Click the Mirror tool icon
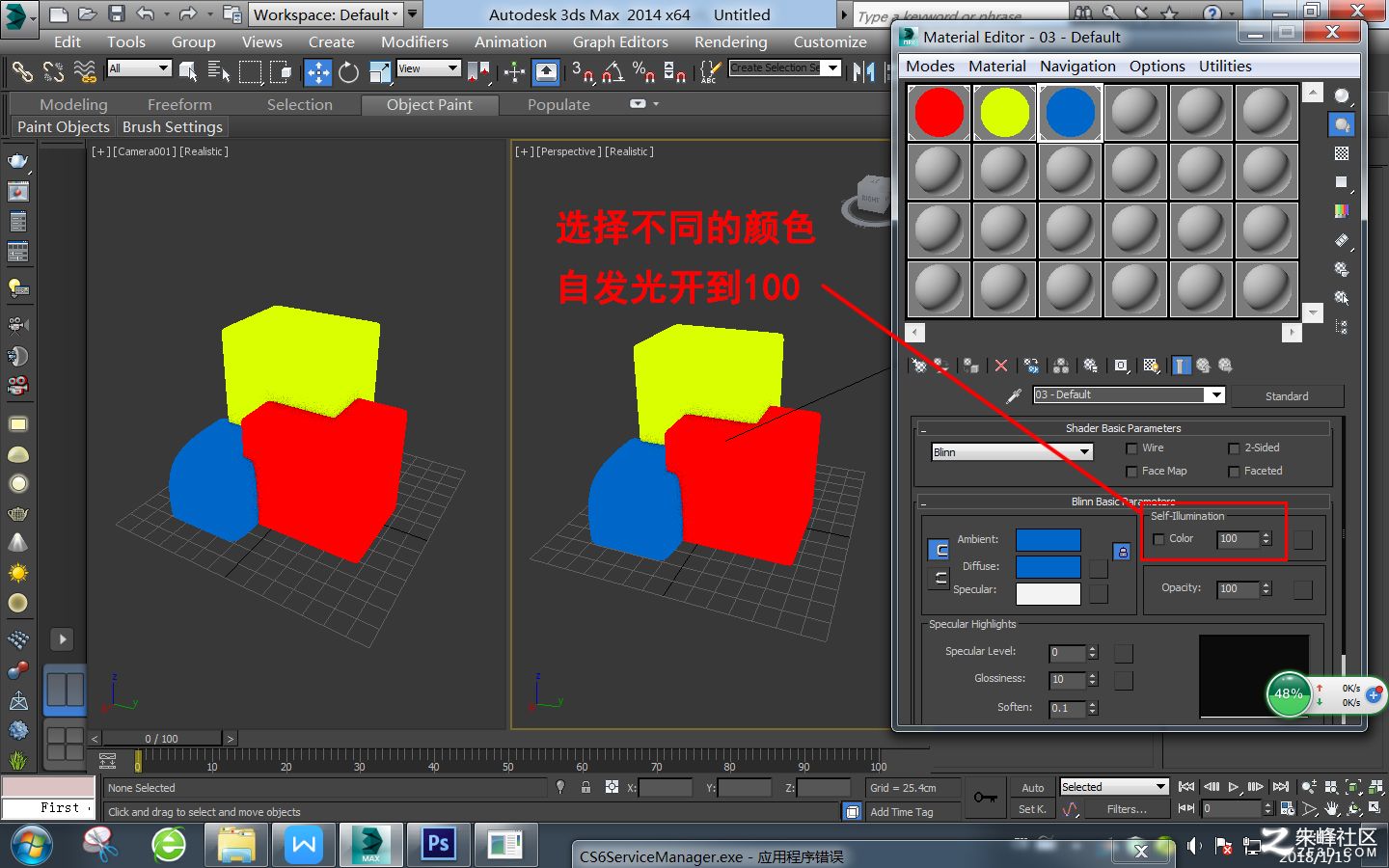Screen dimensions: 1389x868 [x=864, y=71]
